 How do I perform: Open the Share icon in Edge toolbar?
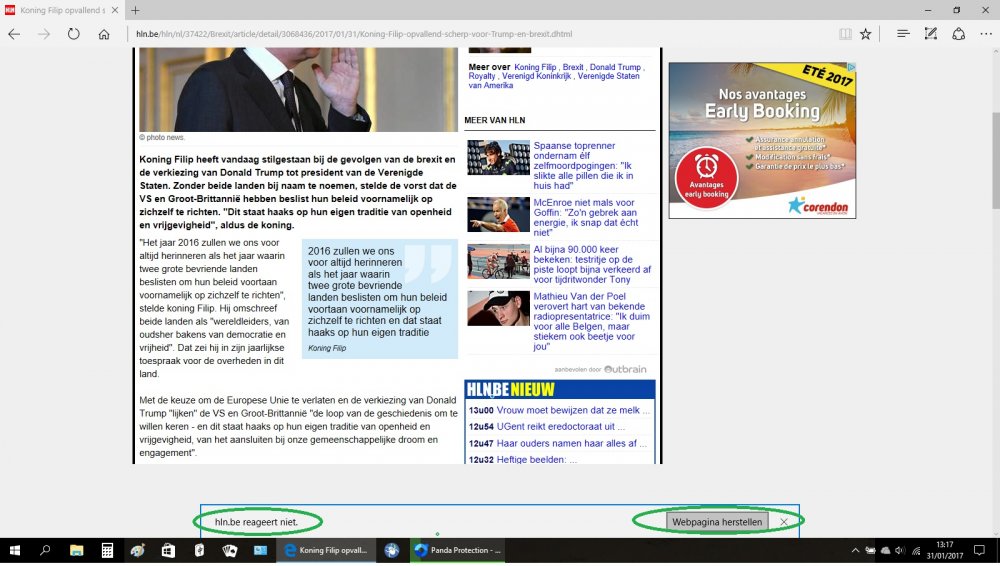pyautogui.click(x=959, y=34)
